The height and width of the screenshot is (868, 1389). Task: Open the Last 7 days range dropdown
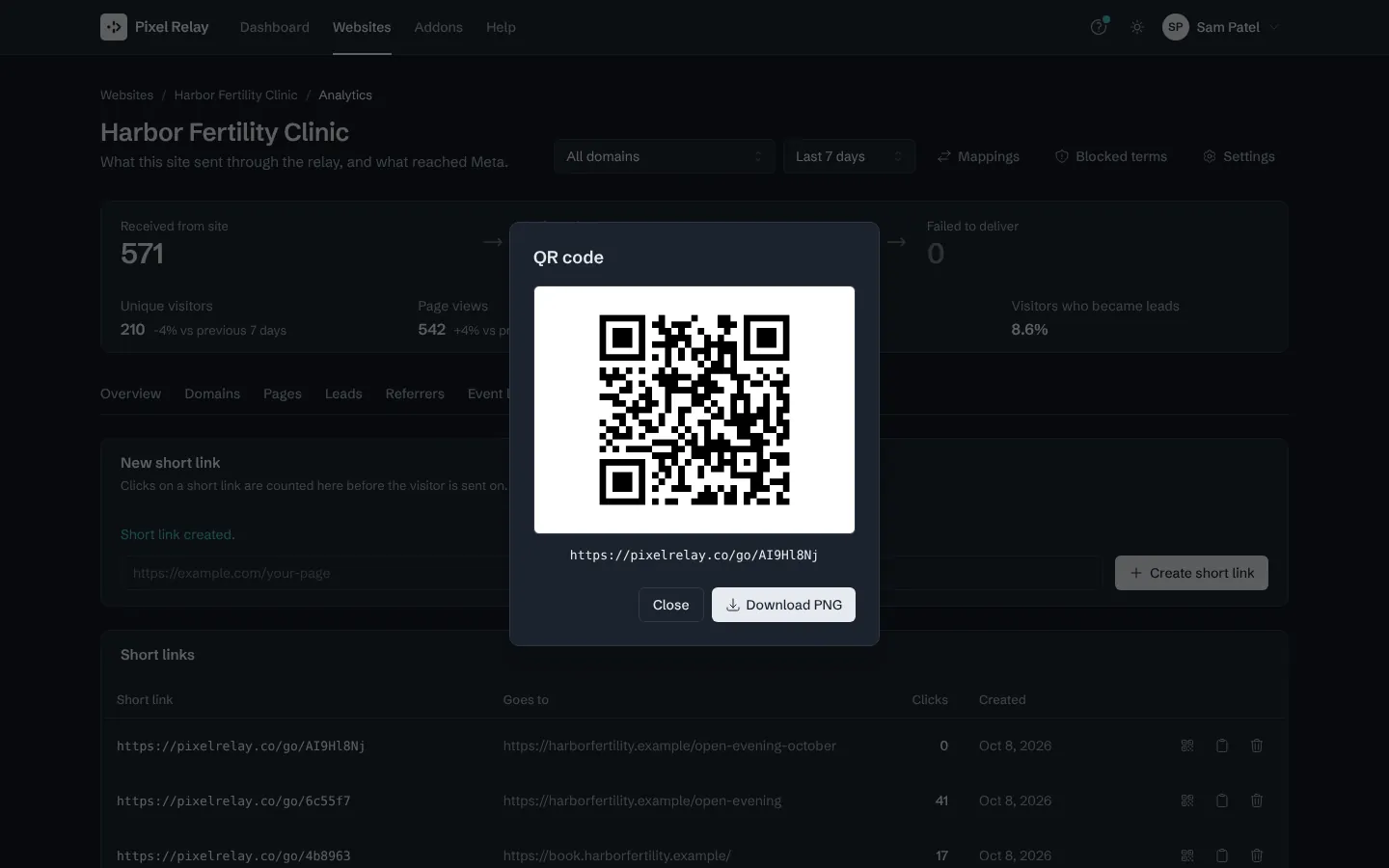849,156
